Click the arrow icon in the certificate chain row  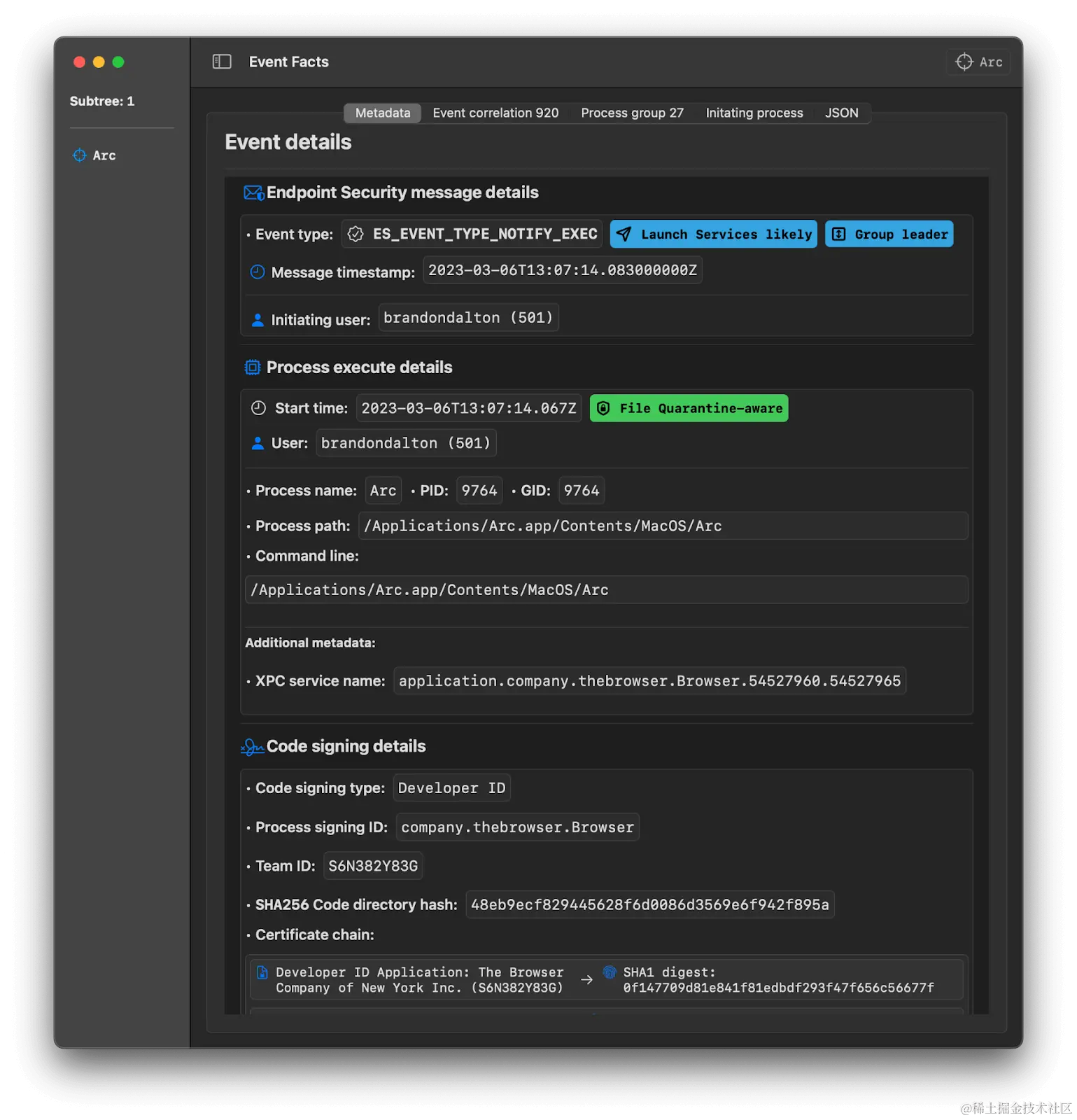[586, 980]
